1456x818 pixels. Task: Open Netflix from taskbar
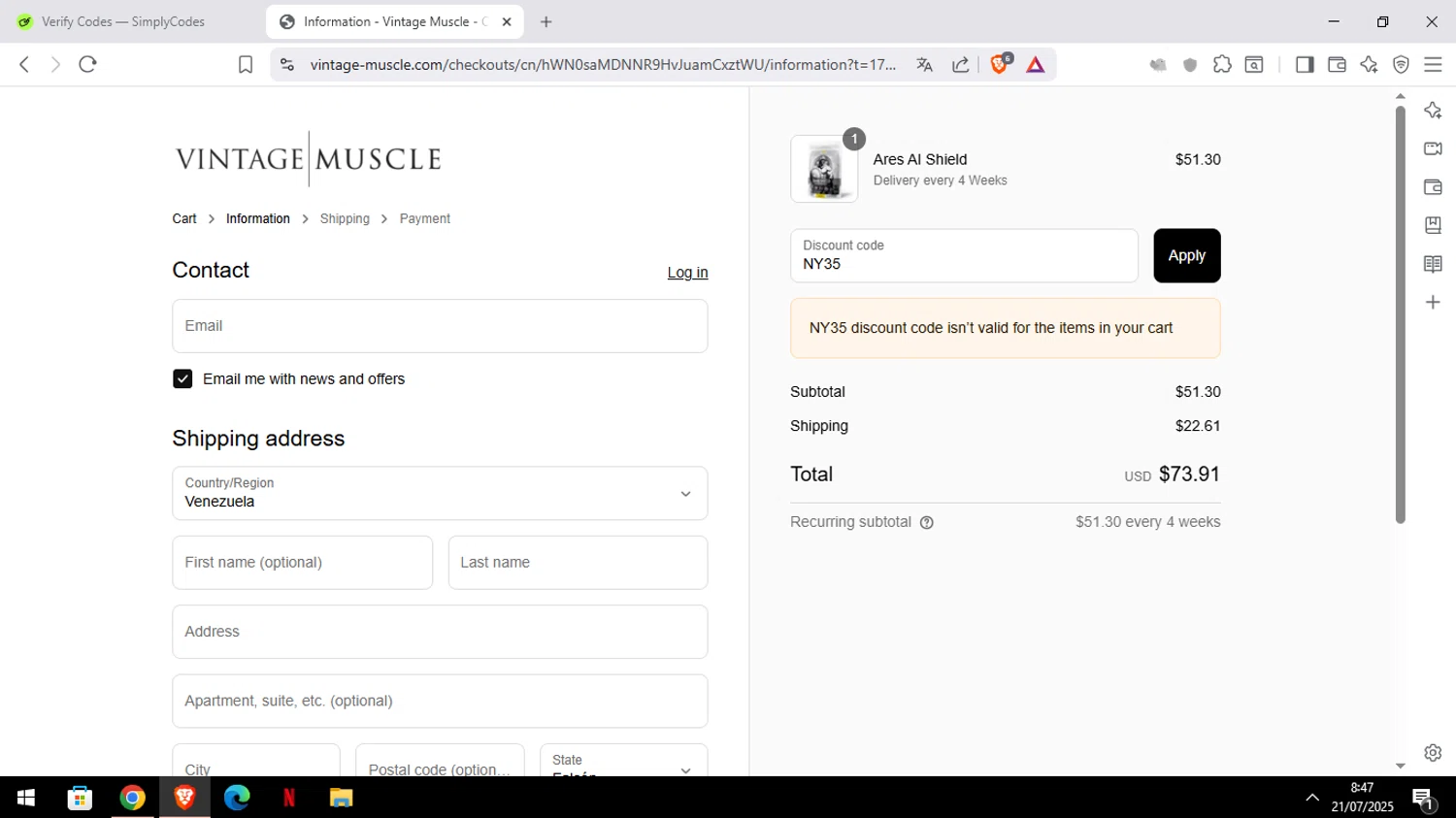click(289, 798)
